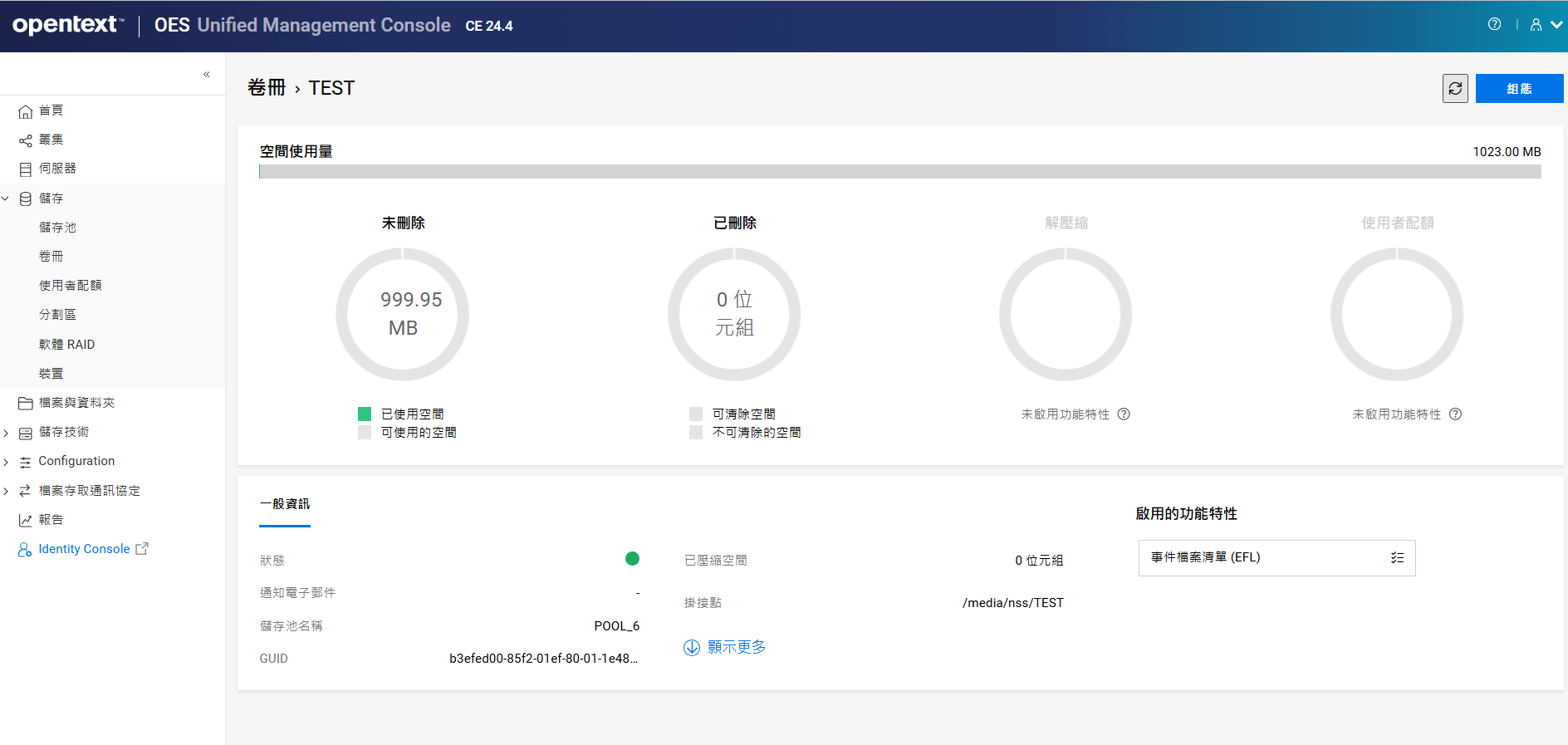Click the list icon in 事件檔案清單 (EFL)

coord(1397,558)
